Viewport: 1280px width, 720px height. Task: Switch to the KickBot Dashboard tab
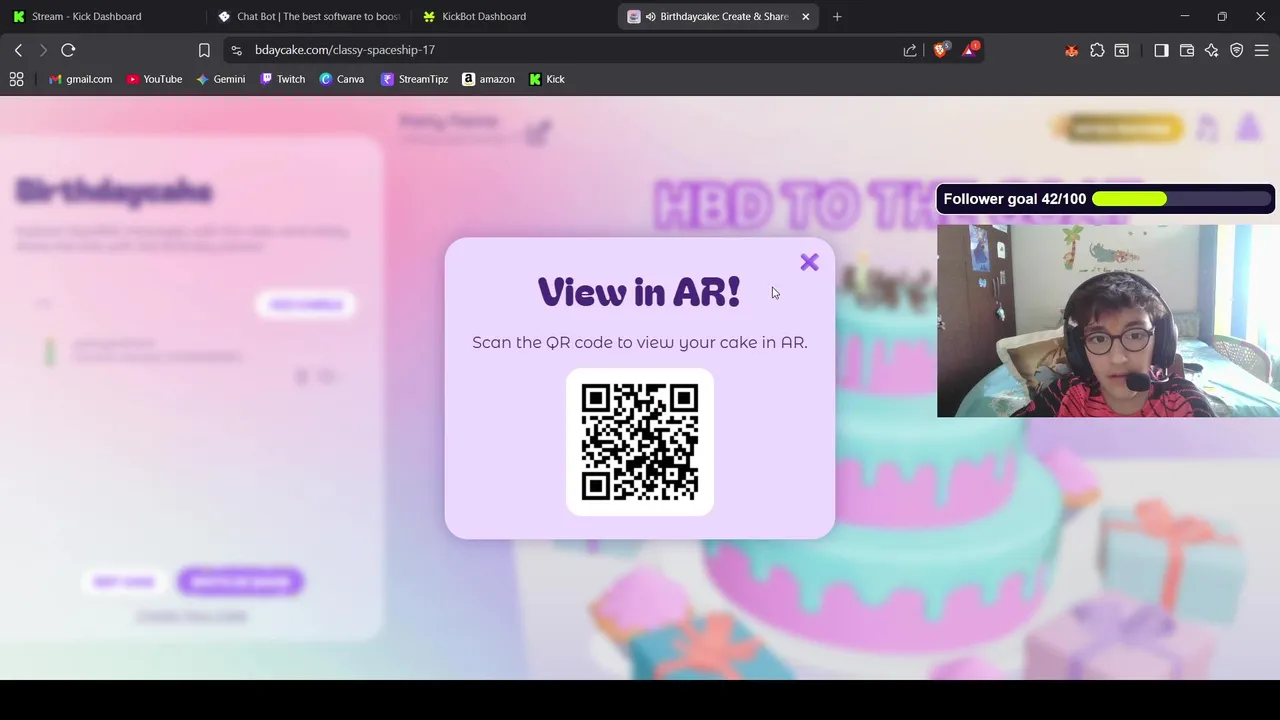tap(514, 16)
